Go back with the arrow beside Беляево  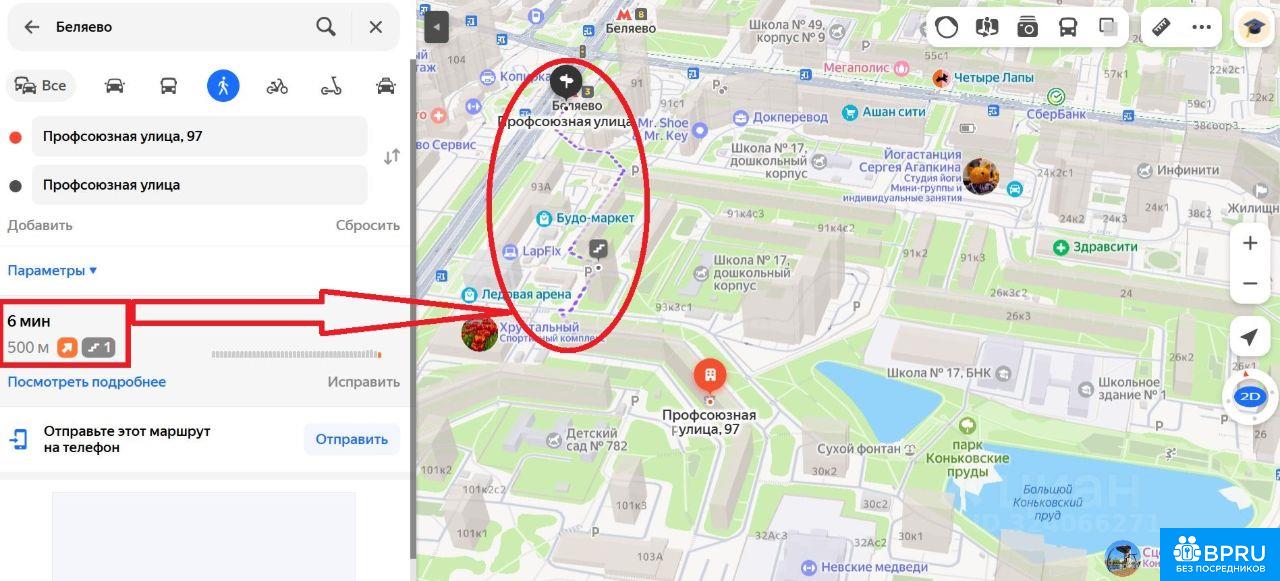tap(32, 27)
